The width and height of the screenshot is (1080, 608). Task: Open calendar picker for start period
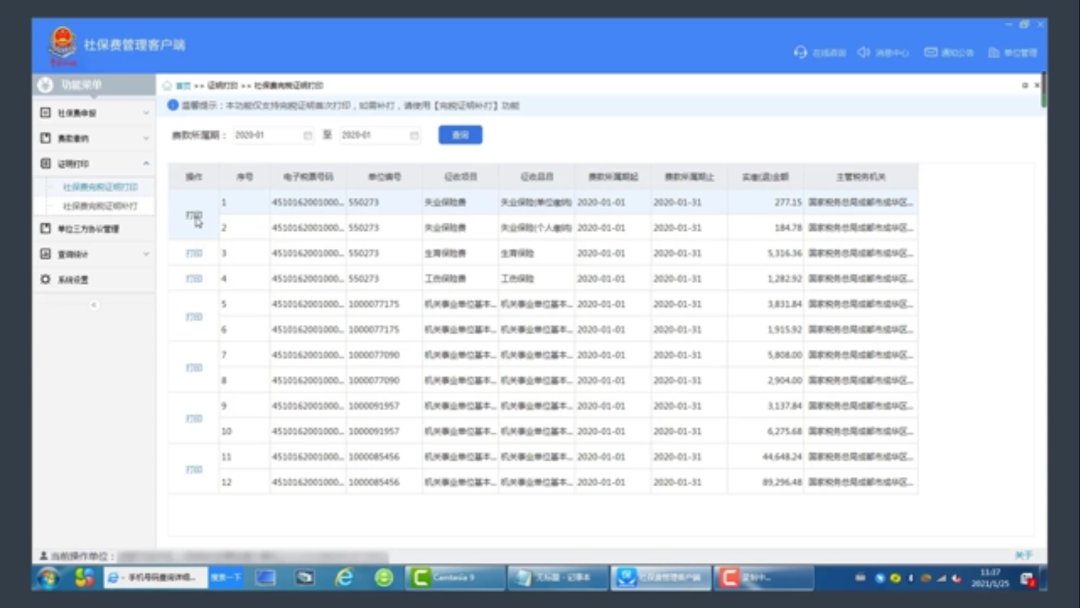point(307,135)
